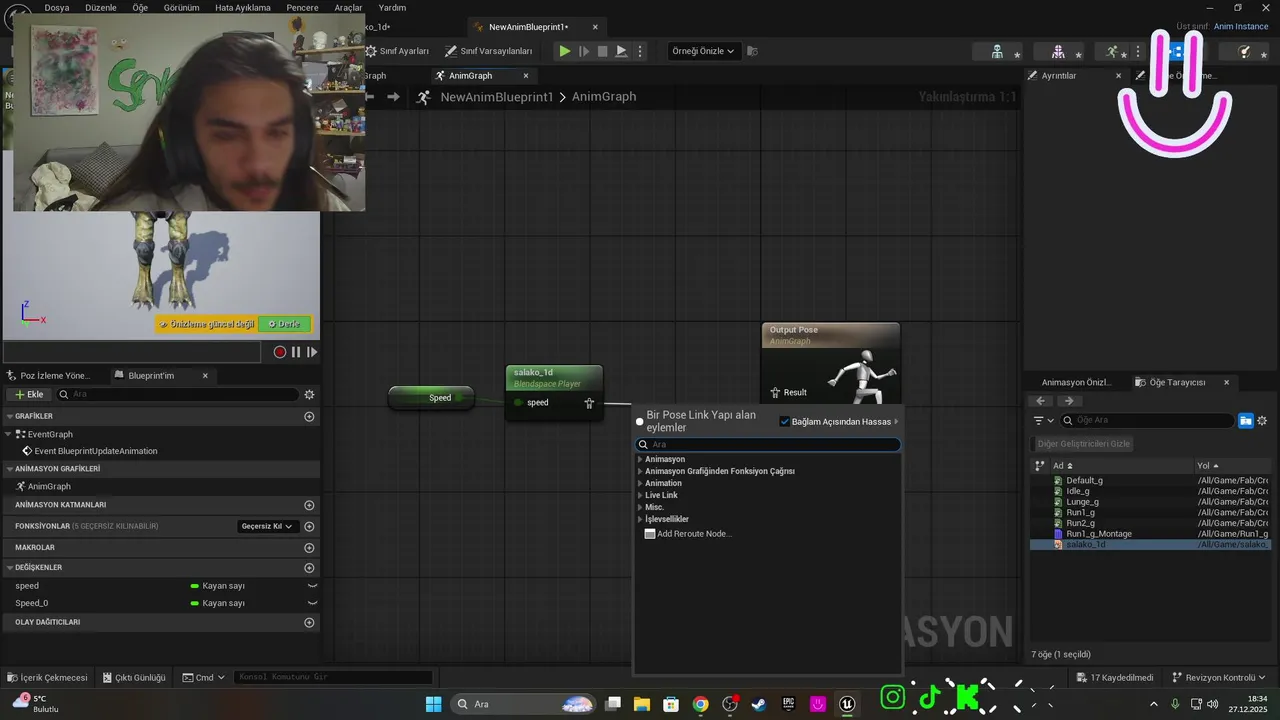The image size is (1280, 720).
Task: Open the play options three-dot menu
Action: click(640, 51)
